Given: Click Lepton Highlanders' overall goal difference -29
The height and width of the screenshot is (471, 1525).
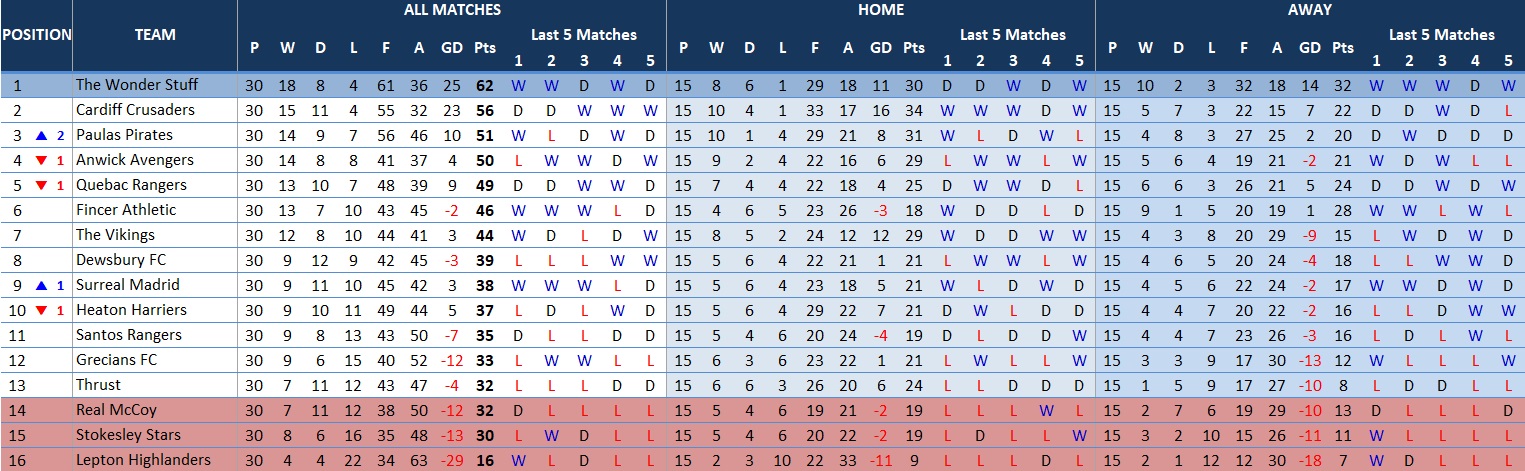Looking at the screenshot, I should (x=452, y=460).
